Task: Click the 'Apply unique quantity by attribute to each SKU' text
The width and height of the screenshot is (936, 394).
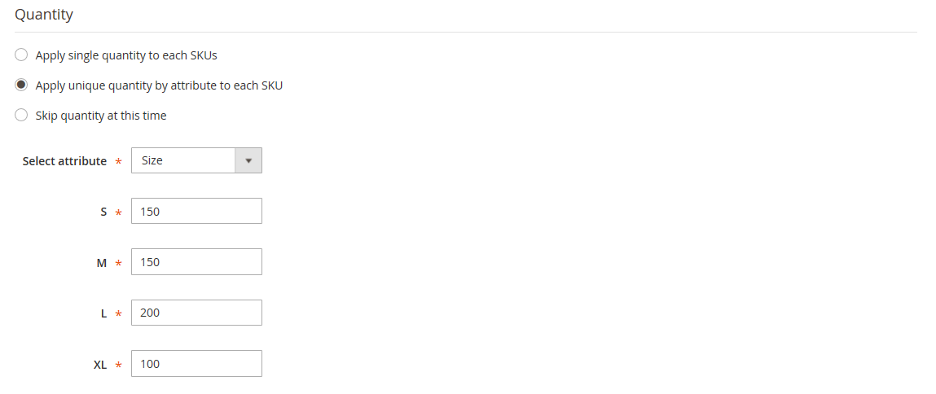Action: pyautogui.click(x=159, y=85)
